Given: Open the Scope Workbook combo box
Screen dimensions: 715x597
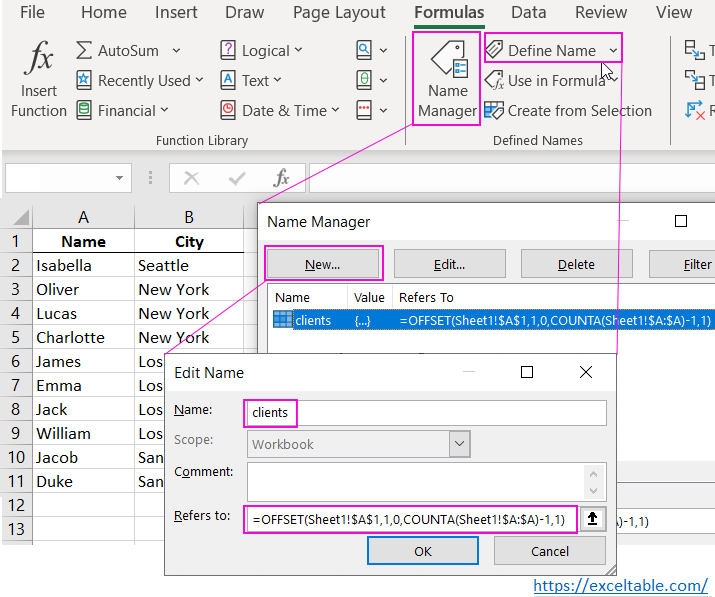Looking at the screenshot, I should point(358,444).
